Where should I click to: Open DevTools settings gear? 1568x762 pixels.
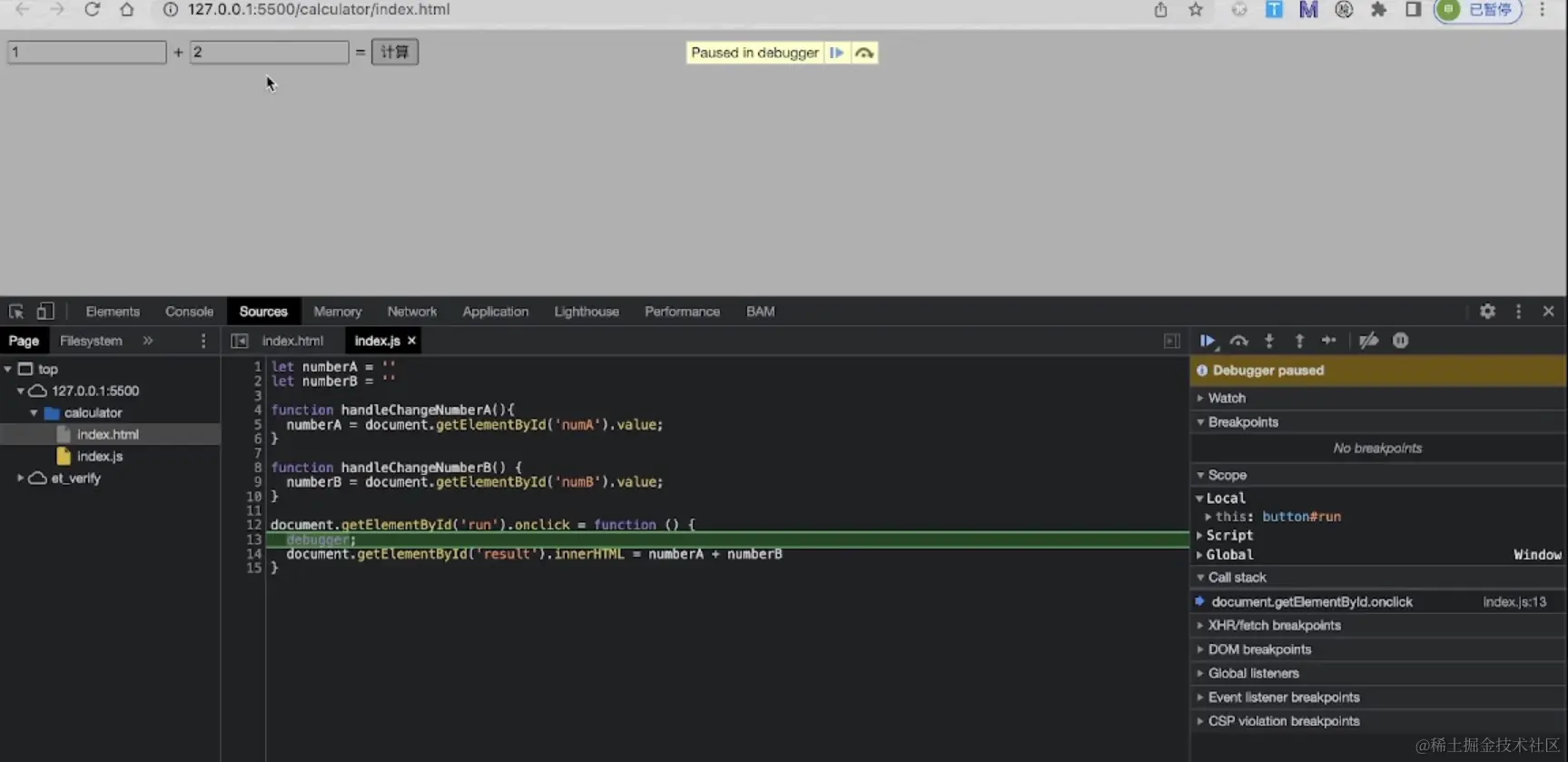[1487, 312]
